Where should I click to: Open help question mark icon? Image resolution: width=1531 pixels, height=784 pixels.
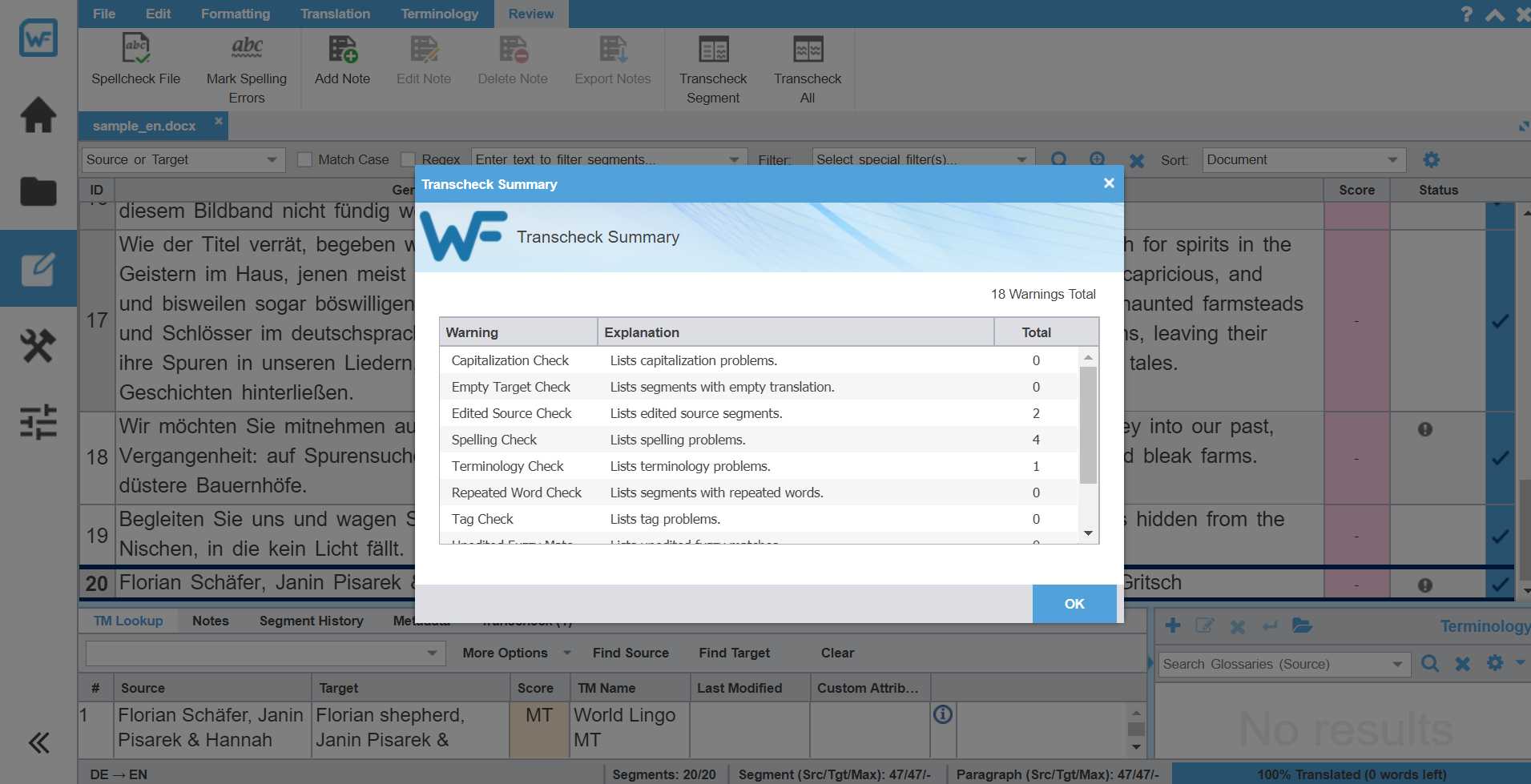click(x=1466, y=14)
